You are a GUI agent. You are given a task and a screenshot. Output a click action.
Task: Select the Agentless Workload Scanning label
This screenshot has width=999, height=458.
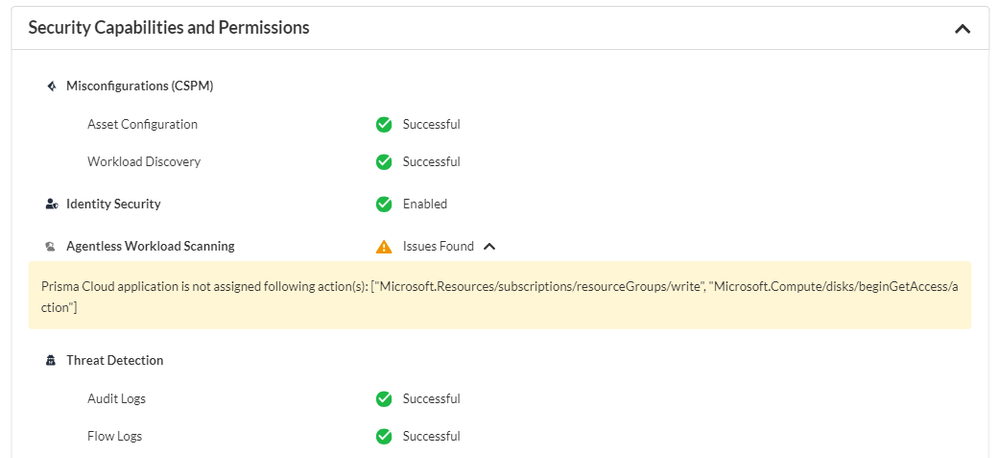coord(150,246)
